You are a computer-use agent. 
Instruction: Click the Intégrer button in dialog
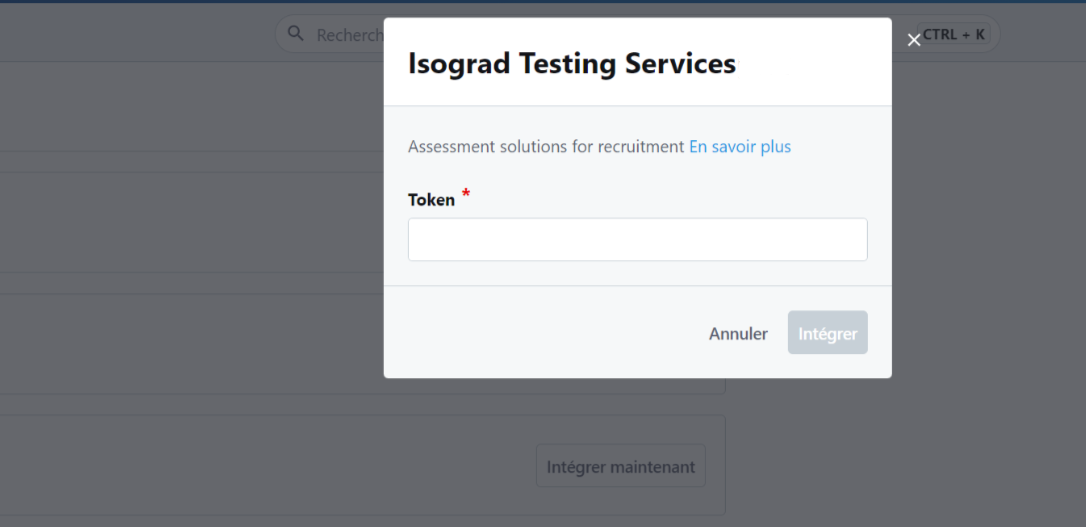point(828,333)
